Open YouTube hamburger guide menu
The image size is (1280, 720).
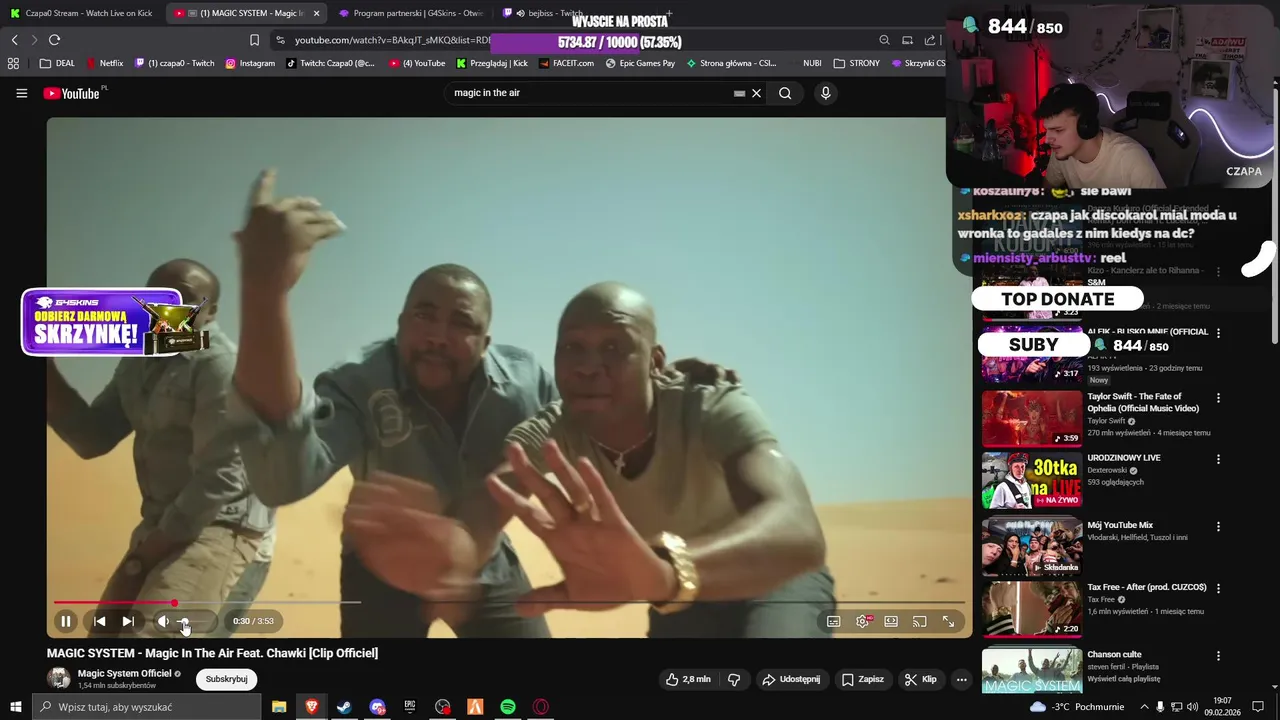(x=21, y=93)
